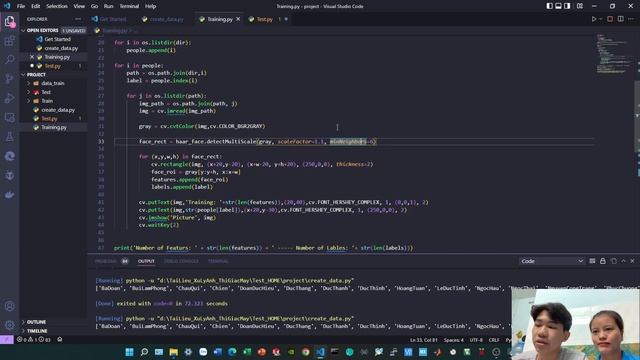Open the Manage gear icon
Screen dimensions: 640x360
[x=9, y=325]
